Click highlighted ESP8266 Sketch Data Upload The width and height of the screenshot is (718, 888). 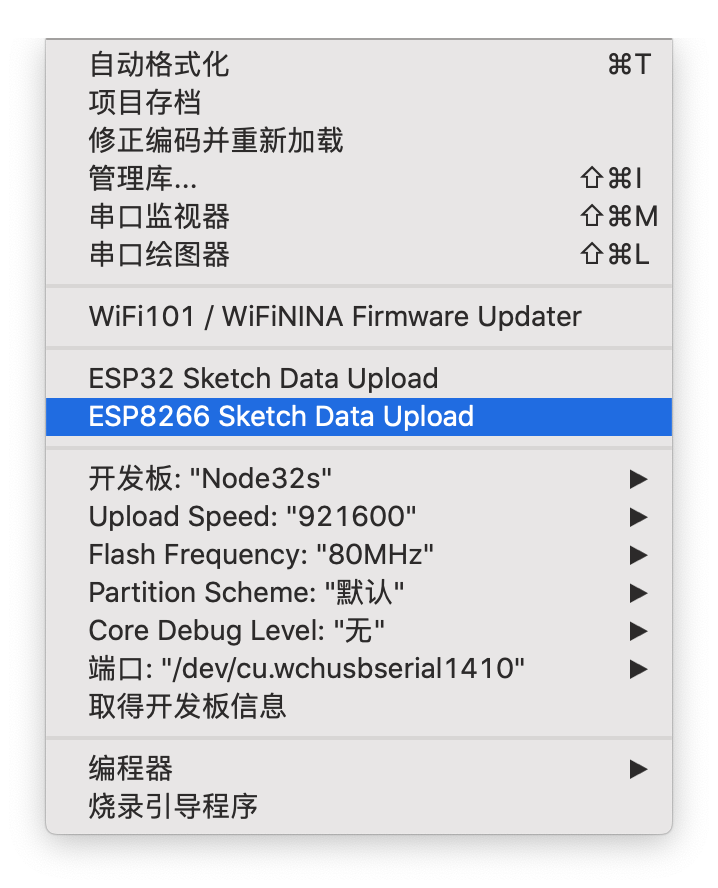(358, 416)
